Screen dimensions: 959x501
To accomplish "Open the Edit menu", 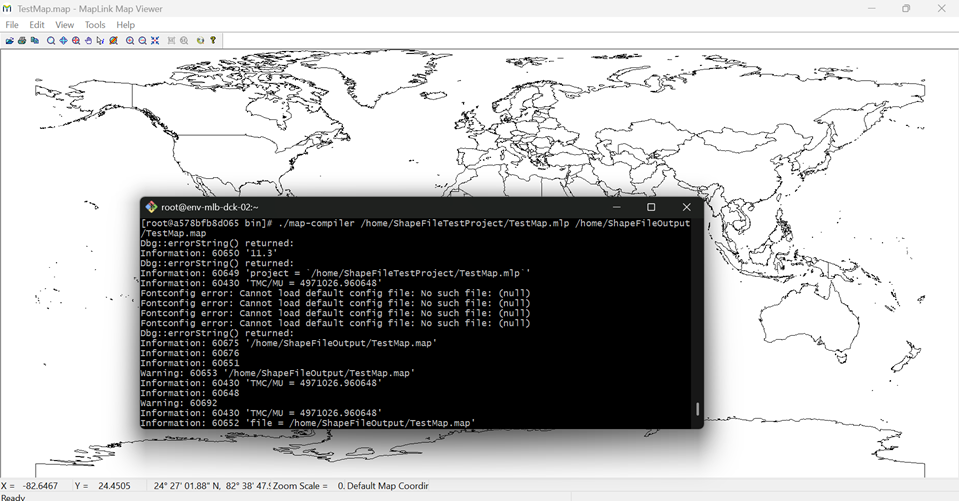I will [x=37, y=25].
